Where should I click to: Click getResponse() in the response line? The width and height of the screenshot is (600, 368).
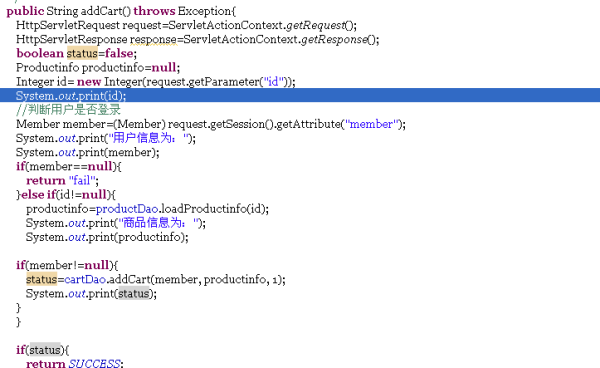click(x=340, y=39)
